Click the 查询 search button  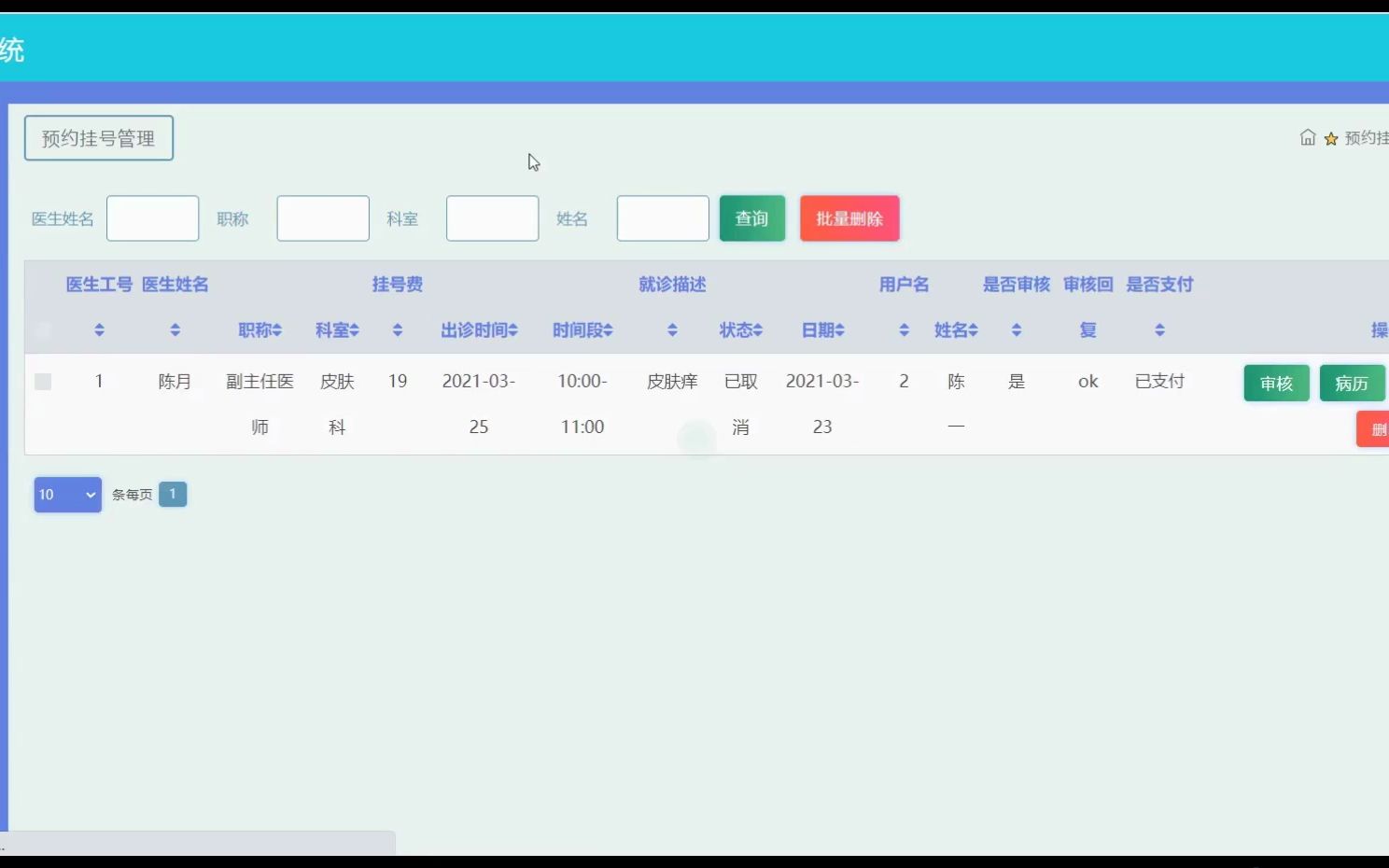[752, 218]
